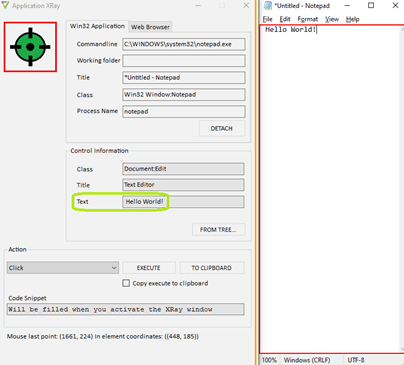Image resolution: width=404 pixels, height=365 pixels.
Task: Click Notepad's vertical scrollbar
Action: point(401,189)
